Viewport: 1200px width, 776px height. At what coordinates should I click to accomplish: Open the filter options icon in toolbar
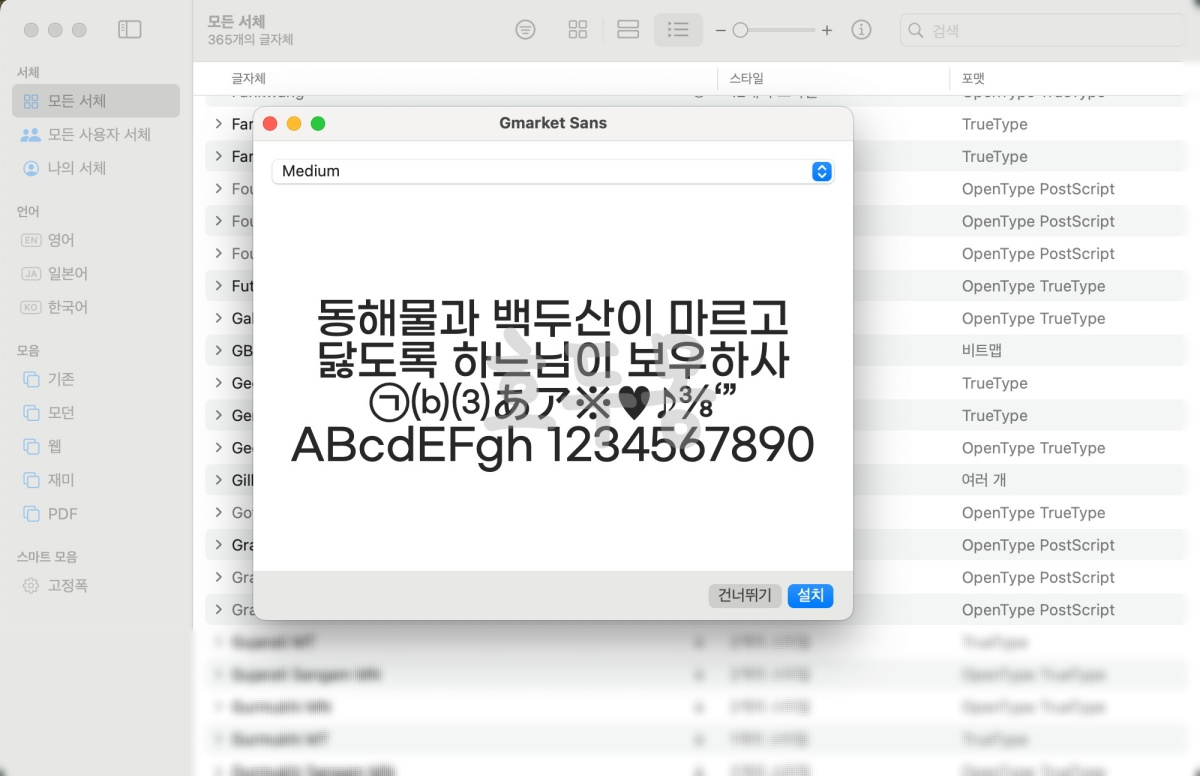(x=525, y=30)
